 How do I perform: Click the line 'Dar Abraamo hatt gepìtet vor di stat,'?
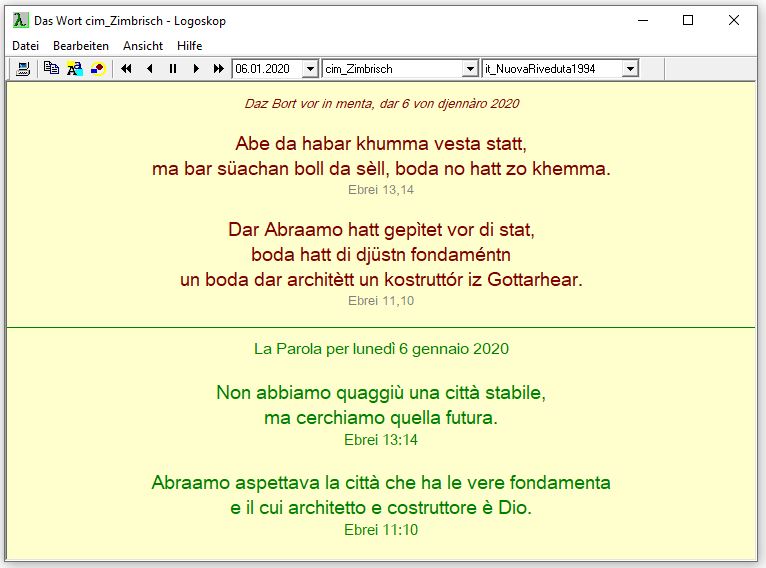(382, 230)
